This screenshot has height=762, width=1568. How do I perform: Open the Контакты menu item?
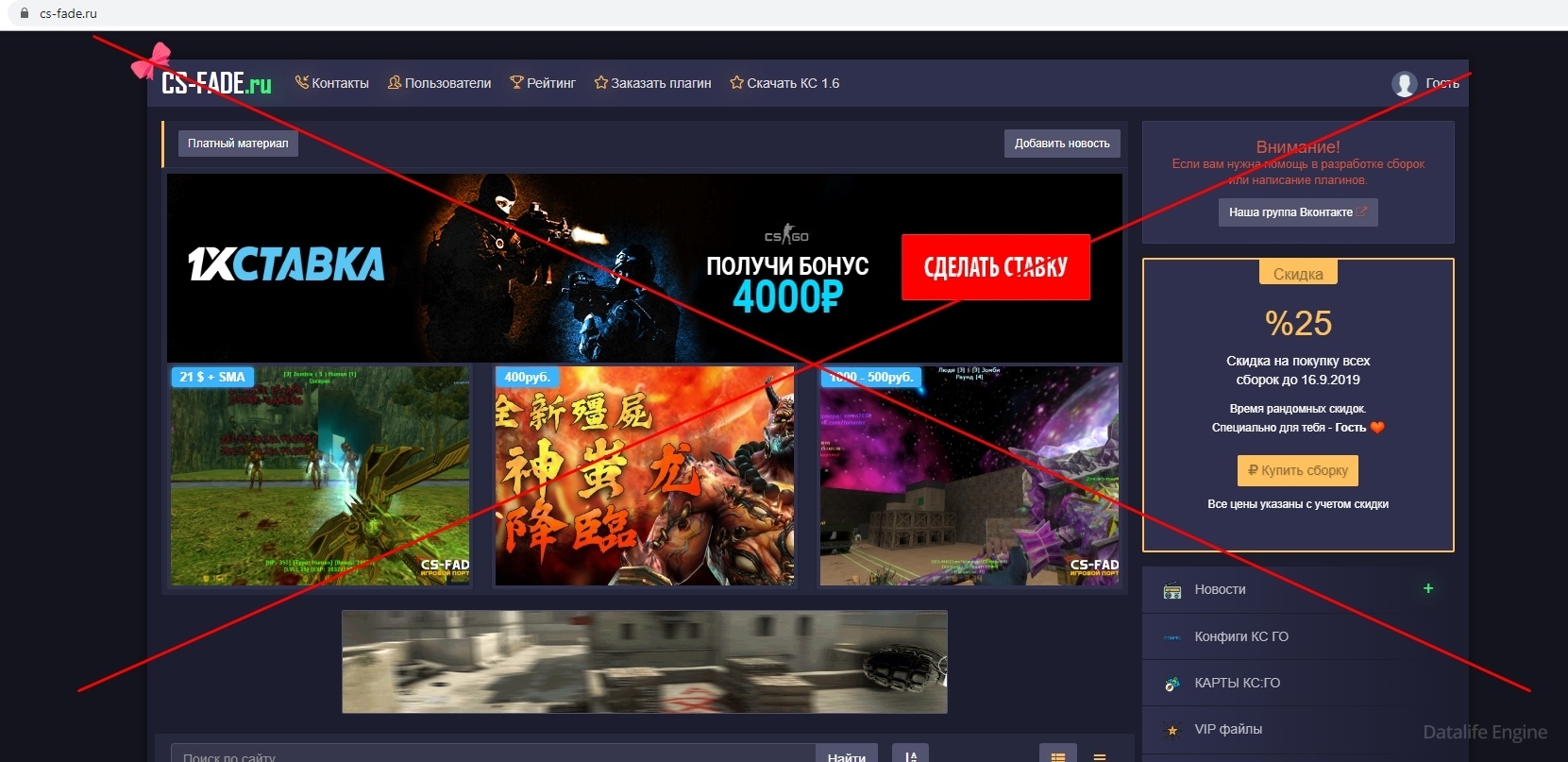[331, 83]
